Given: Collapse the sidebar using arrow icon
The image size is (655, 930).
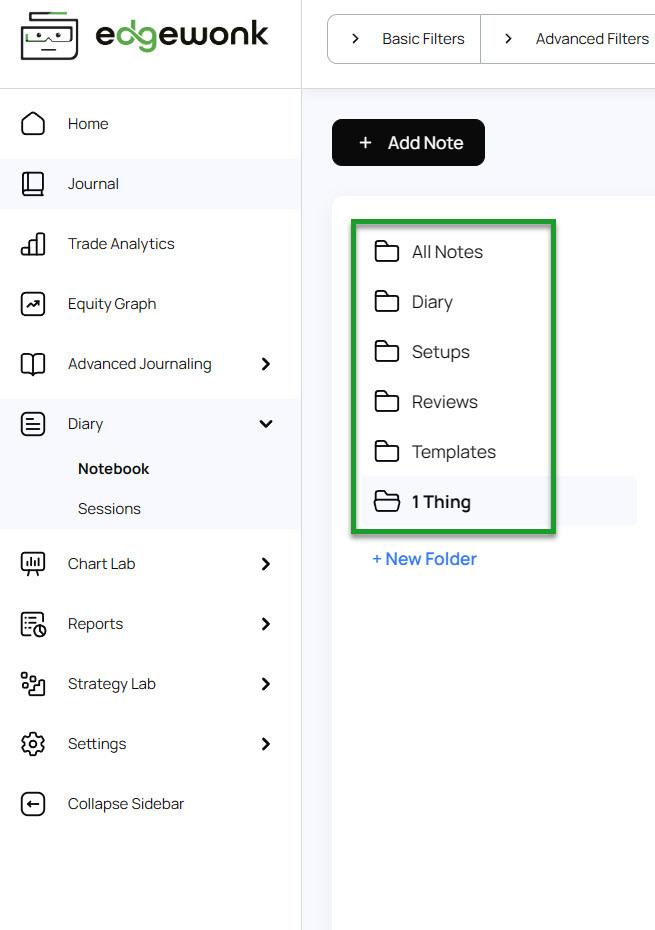Looking at the screenshot, I should point(33,804).
